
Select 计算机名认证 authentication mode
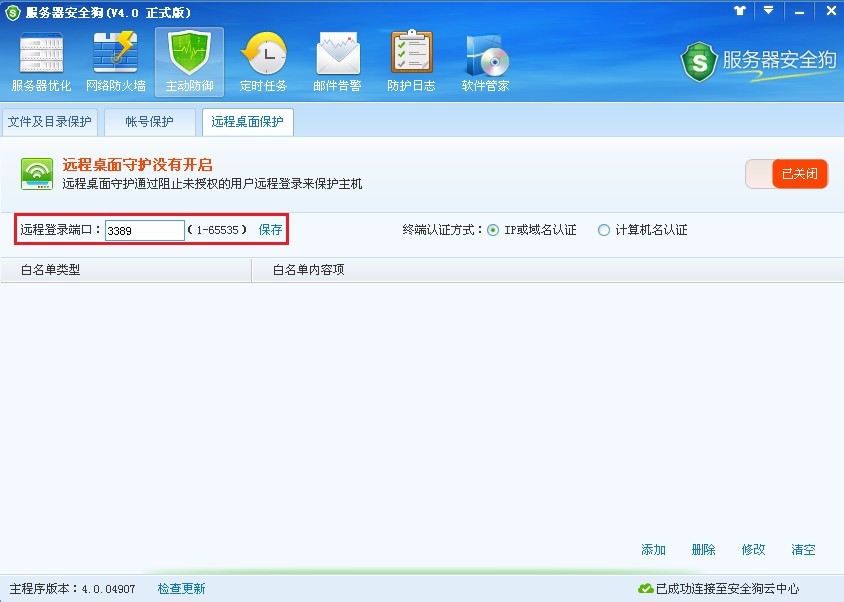pyautogui.click(x=604, y=229)
